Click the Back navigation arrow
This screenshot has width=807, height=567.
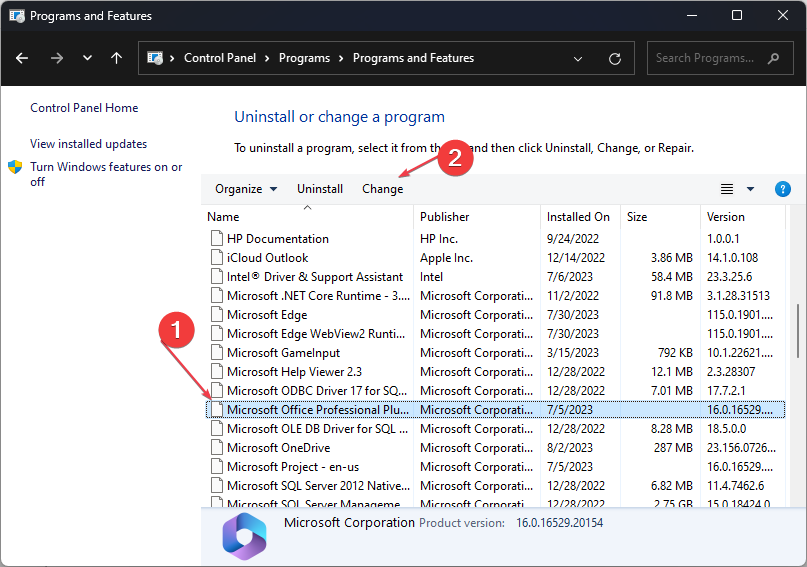24,58
